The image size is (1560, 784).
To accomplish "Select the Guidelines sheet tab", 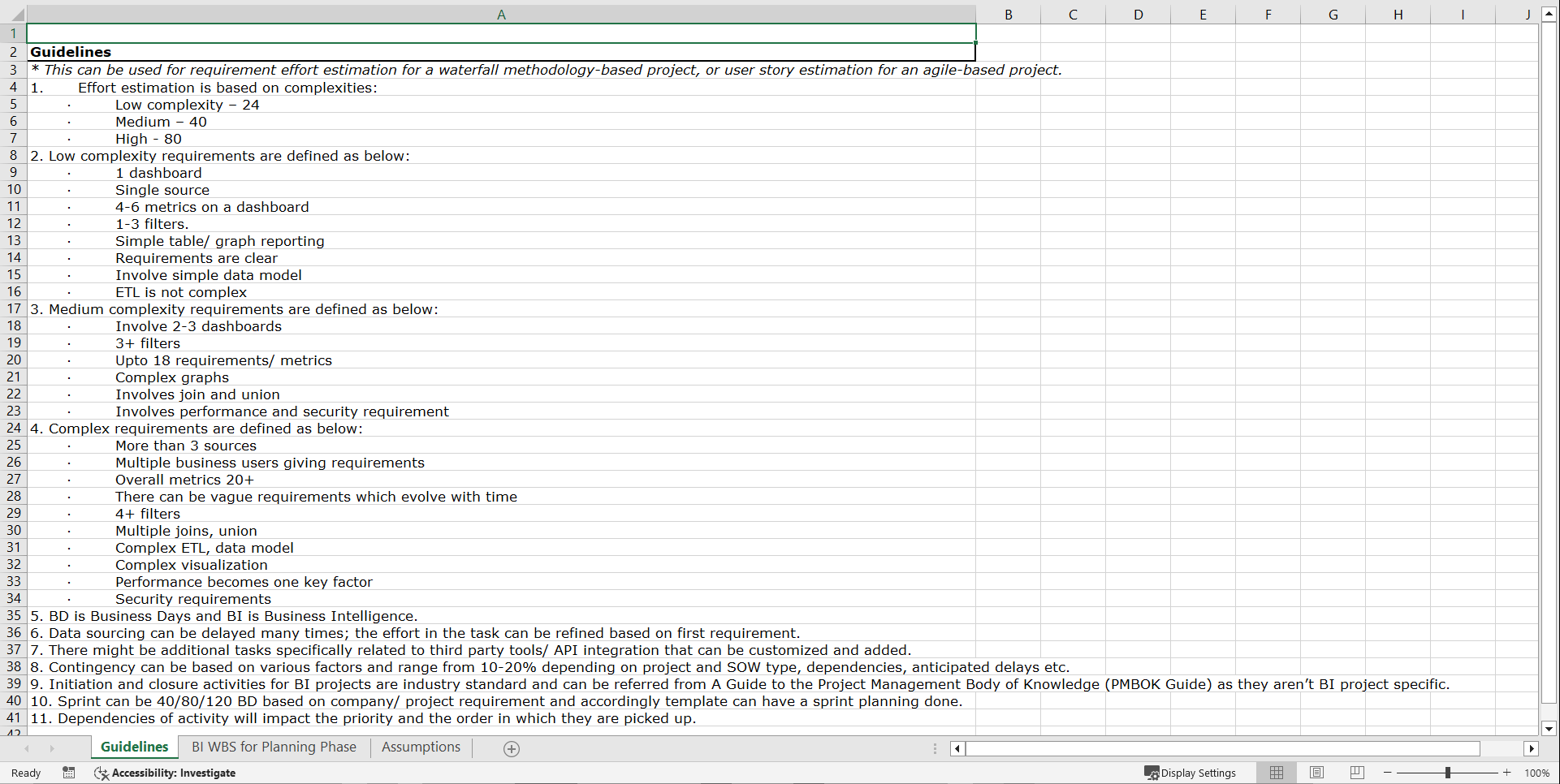I will pos(133,747).
